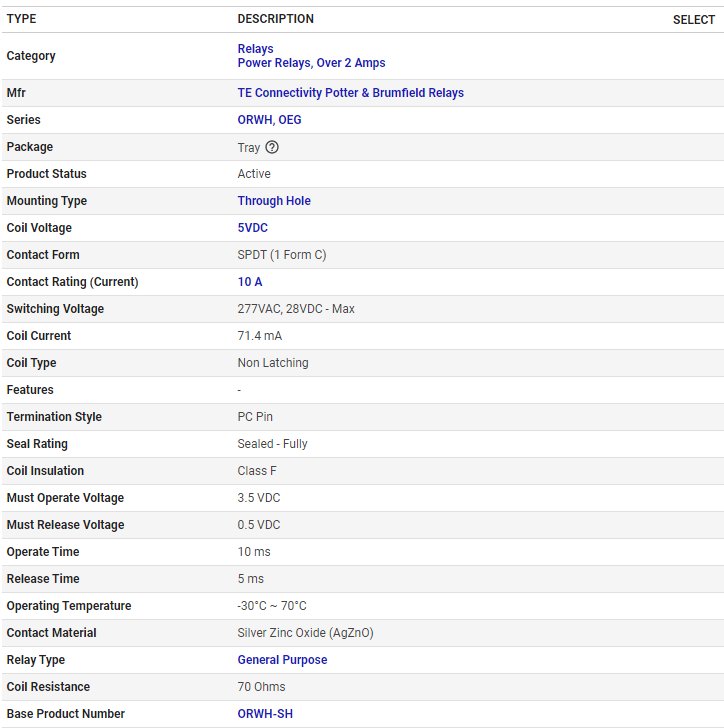Click the 277VAC, 28VDC - Max value
Viewport: 724px width, 728px height.
coord(296,309)
